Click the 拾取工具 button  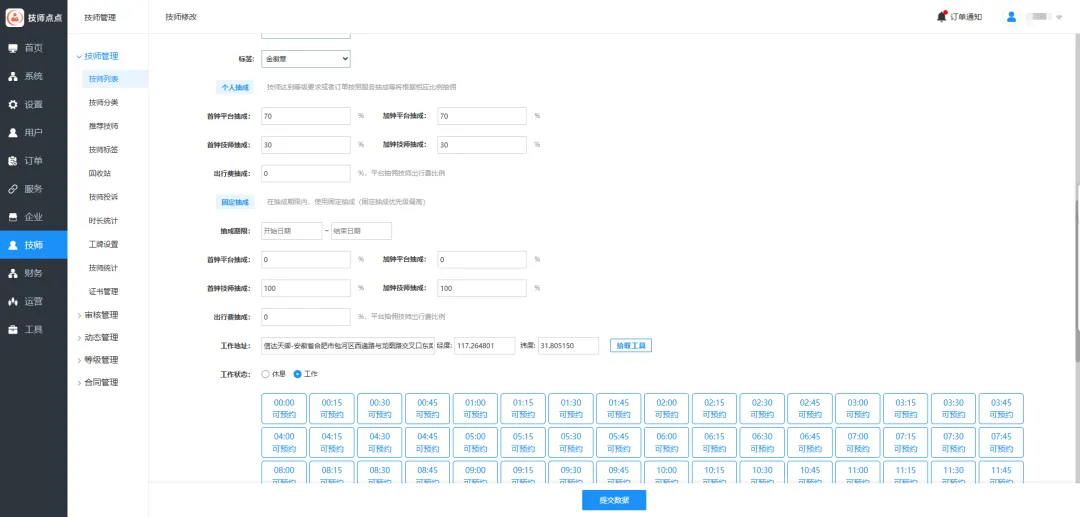pyautogui.click(x=631, y=345)
